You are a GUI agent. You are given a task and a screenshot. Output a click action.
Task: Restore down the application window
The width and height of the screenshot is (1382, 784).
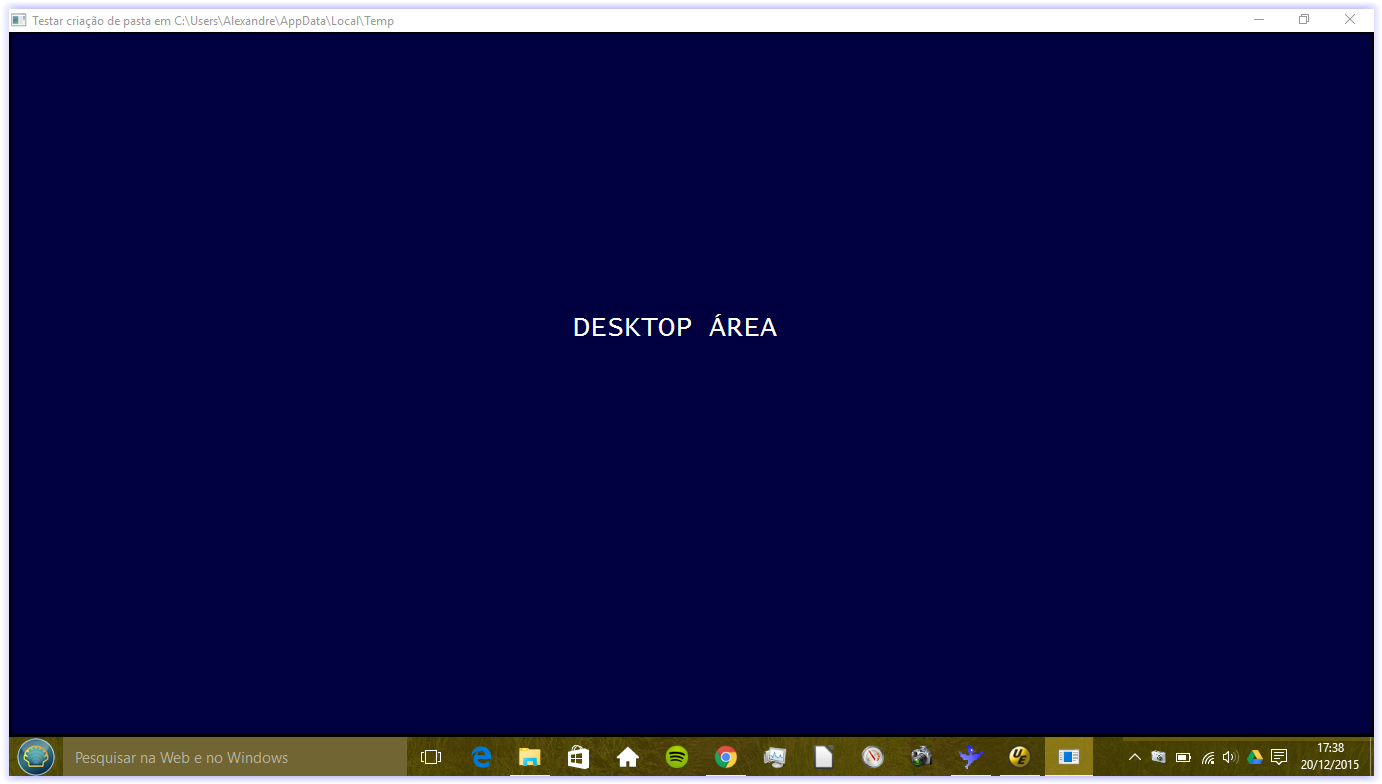(x=1304, y=19)
